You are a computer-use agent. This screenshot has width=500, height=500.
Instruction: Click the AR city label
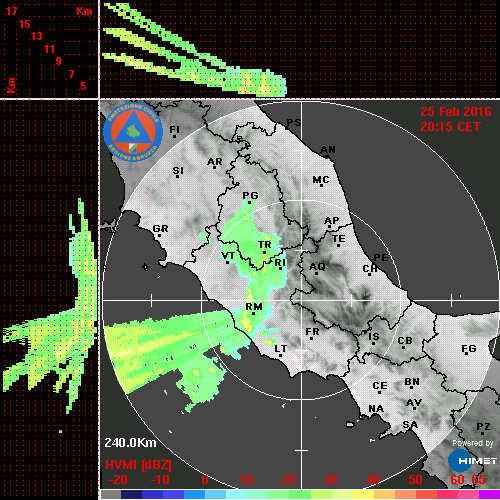[215, 162]
